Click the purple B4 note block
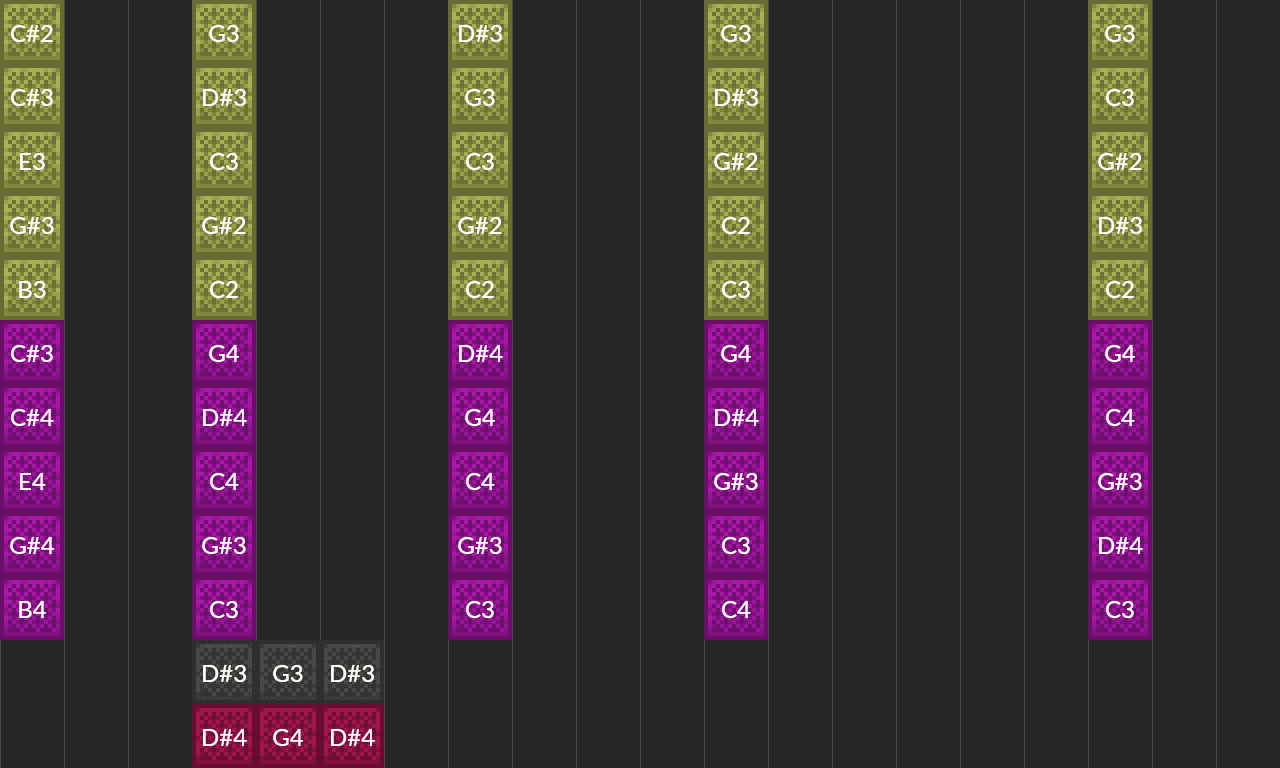Image resolution: width=1280 pixels, height=768 pixels. pos(32,609)
